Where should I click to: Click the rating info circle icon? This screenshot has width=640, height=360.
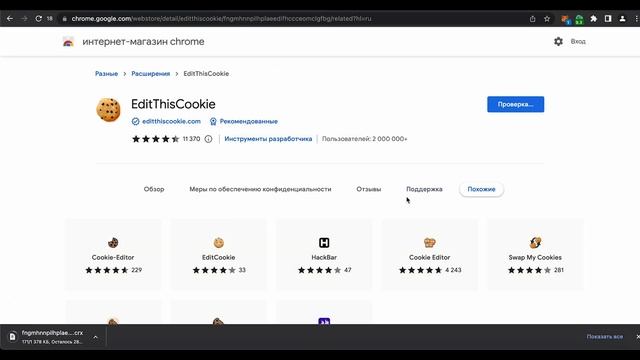208,139
